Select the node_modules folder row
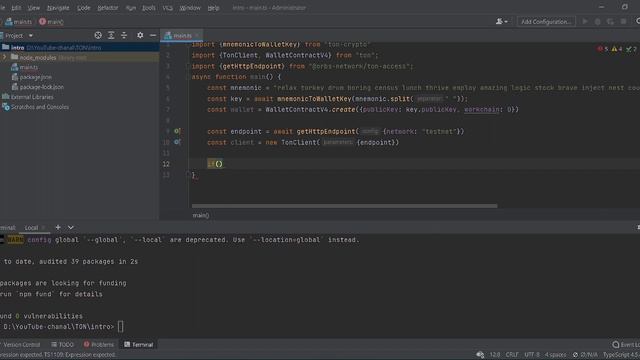Image resolution: width=640 pixels, height=360 pixels. coord(80,58)
